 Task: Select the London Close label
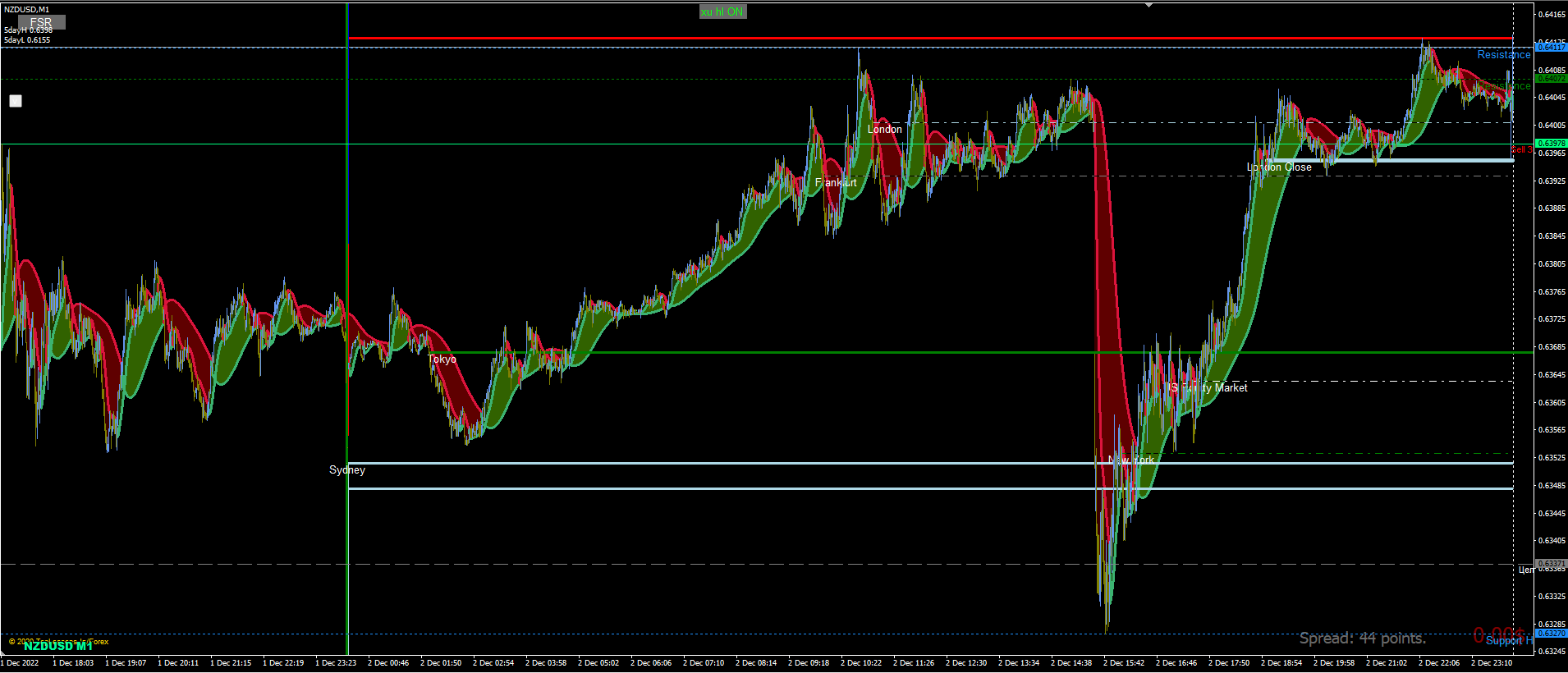click(1279, 167)
